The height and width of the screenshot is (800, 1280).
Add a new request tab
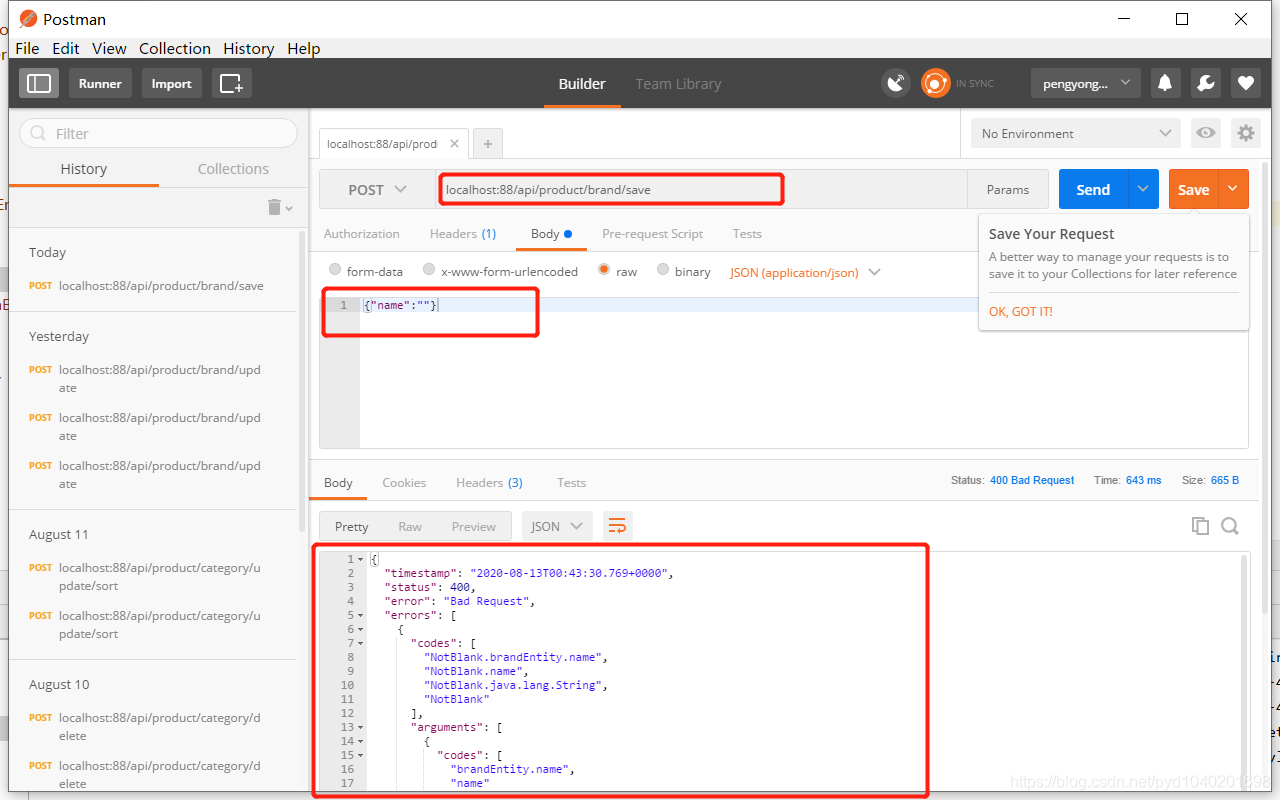coord(488,144)
